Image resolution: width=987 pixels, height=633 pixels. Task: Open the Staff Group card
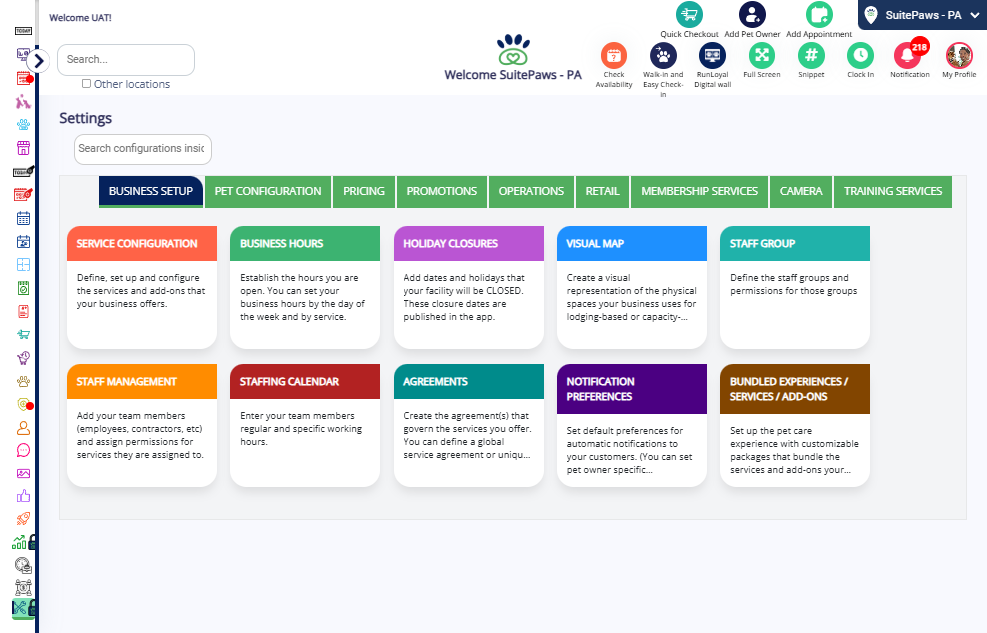click(x=794, y=287)
